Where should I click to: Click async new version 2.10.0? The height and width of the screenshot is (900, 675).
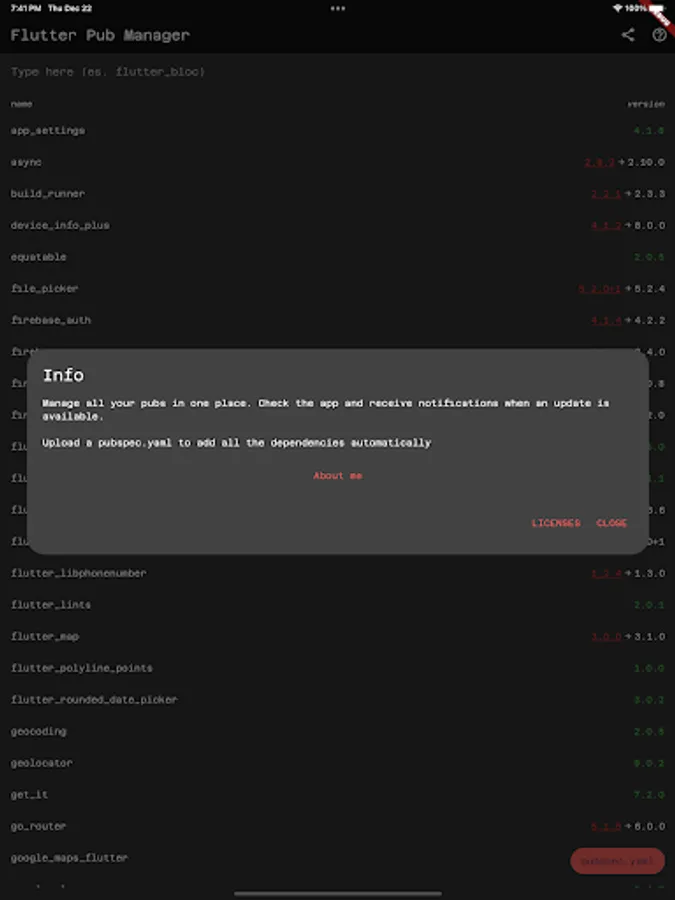click(x=646, y=162)
